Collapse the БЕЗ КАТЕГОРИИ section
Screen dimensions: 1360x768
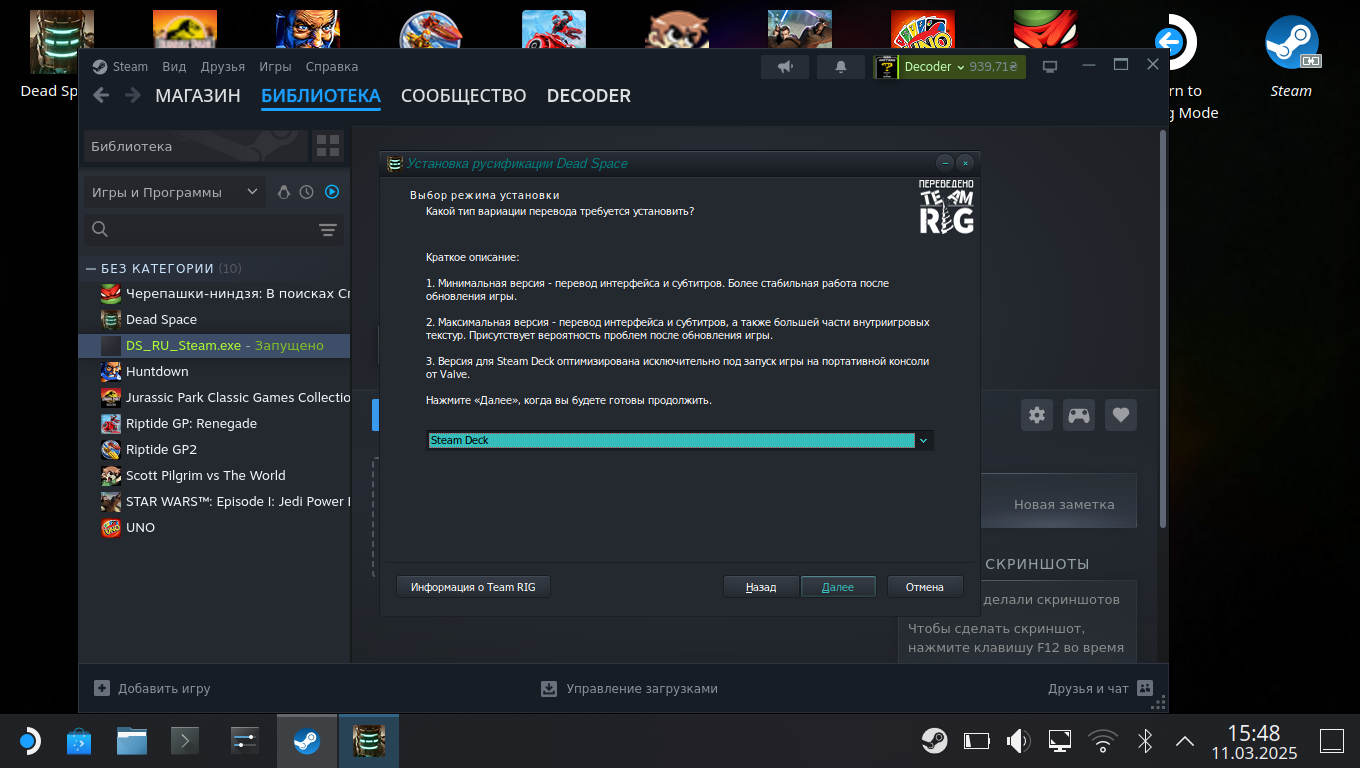point(91,268)
